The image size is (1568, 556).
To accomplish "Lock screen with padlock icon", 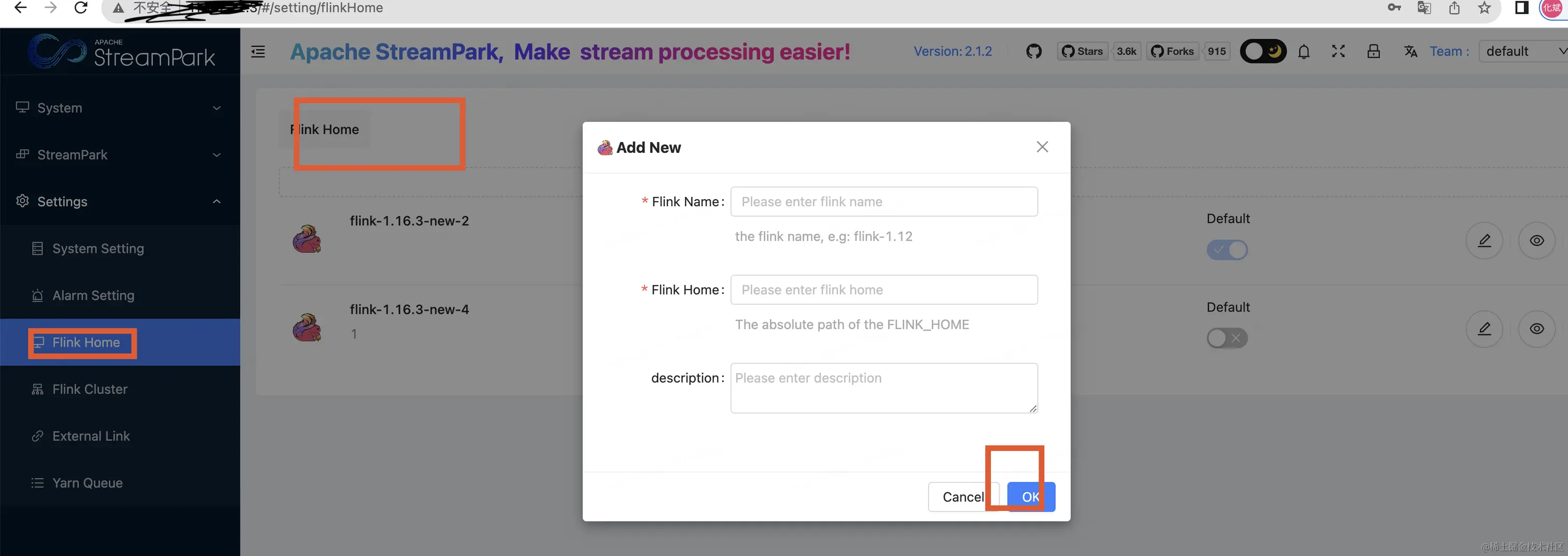I will (x=1373, y=52).
